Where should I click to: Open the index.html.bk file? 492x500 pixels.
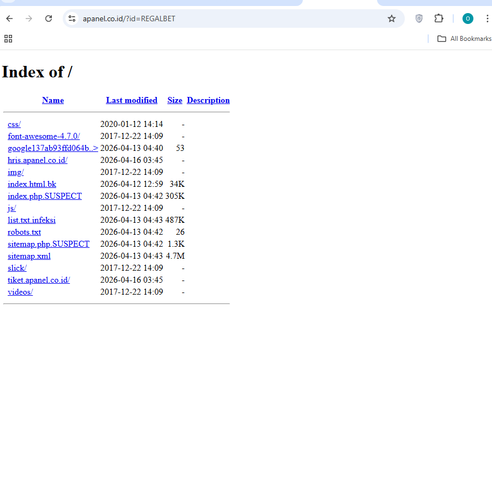point(32,184)
